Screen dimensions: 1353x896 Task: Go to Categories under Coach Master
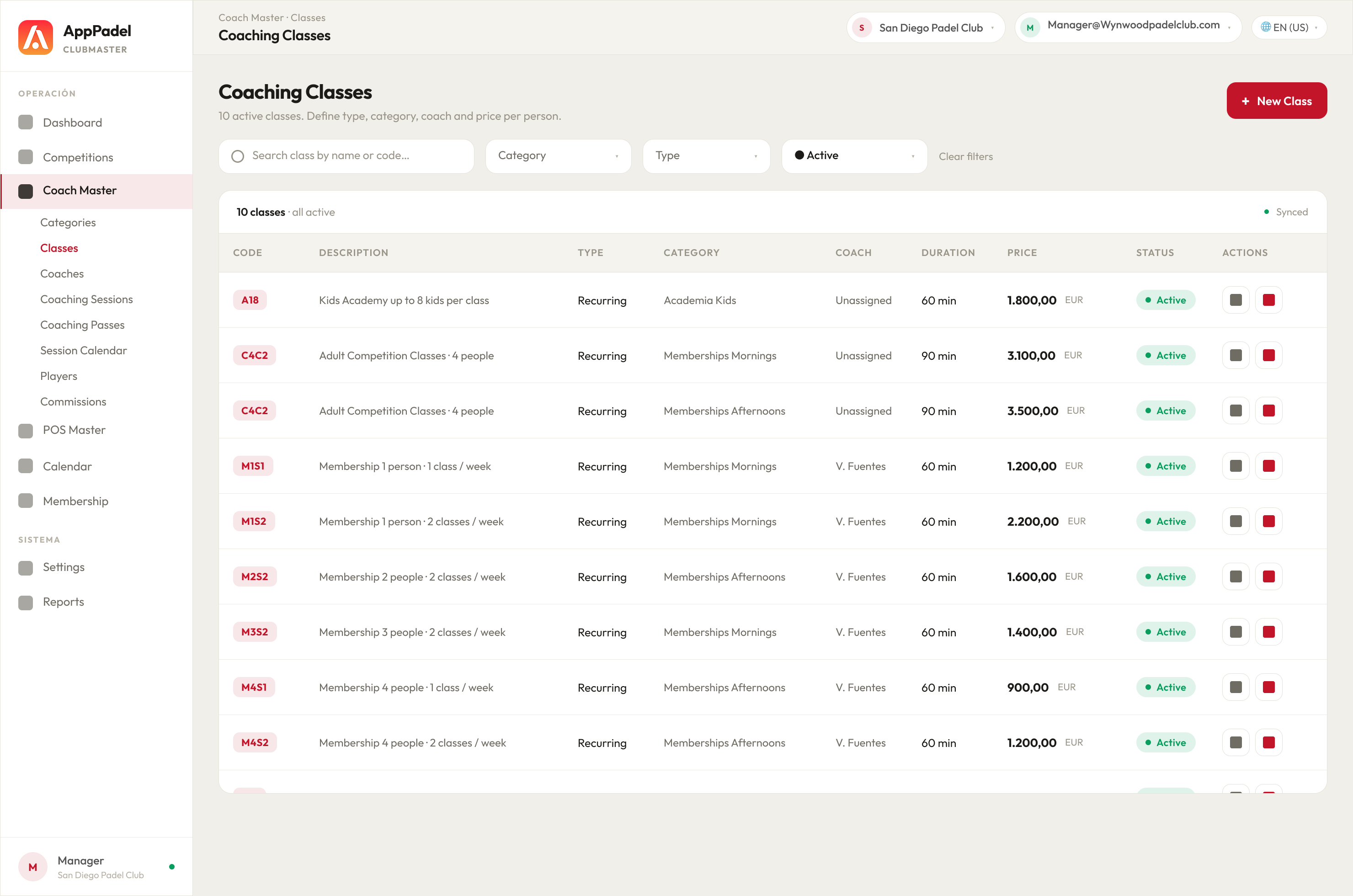coord(68,223)
